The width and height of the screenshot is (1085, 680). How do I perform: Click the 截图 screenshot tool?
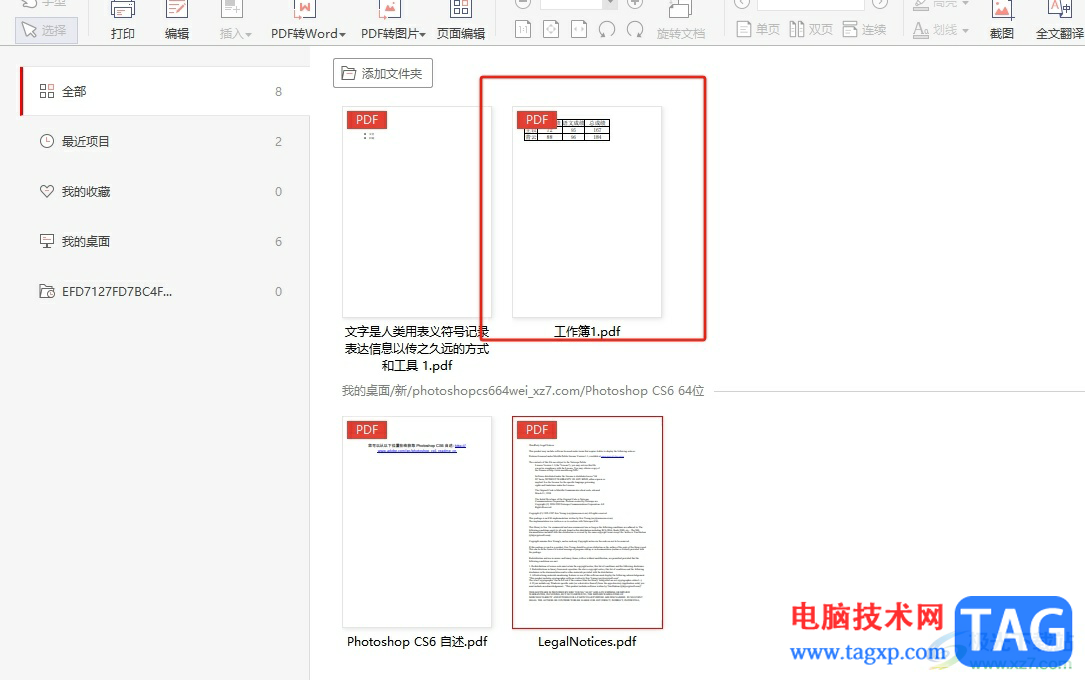tap(1001, 21)
